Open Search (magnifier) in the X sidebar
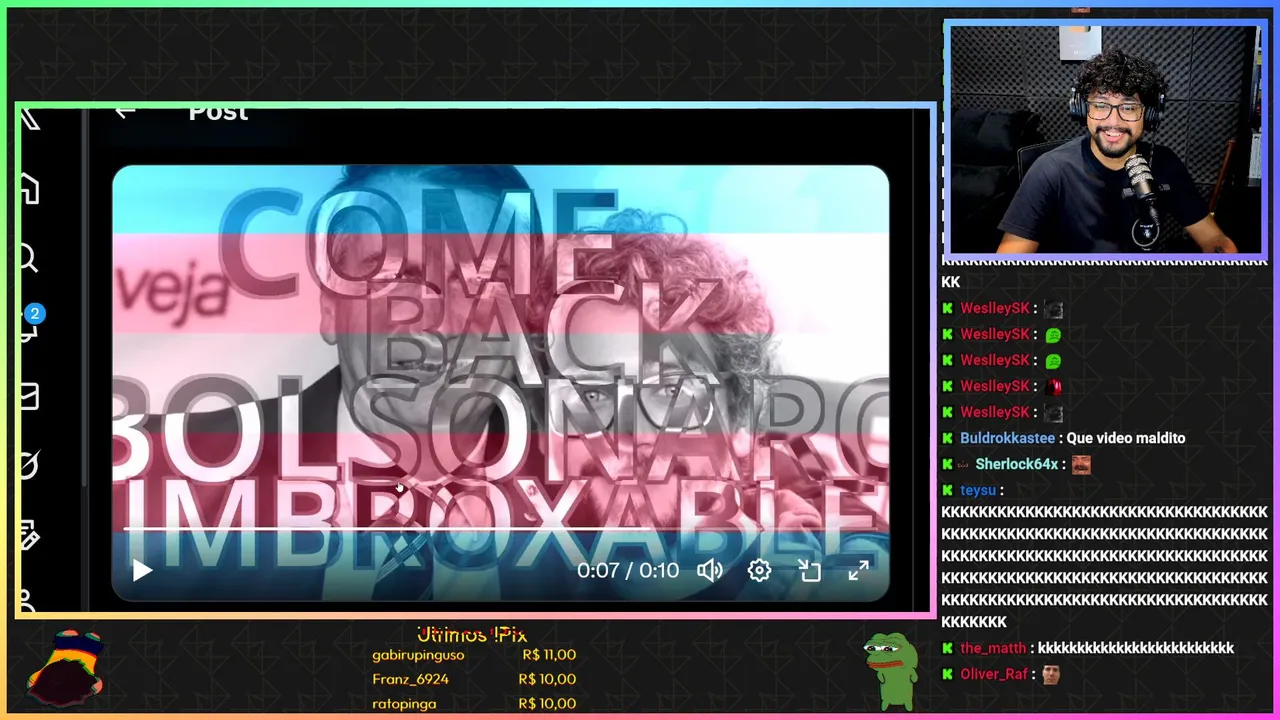 click(28, 259)
